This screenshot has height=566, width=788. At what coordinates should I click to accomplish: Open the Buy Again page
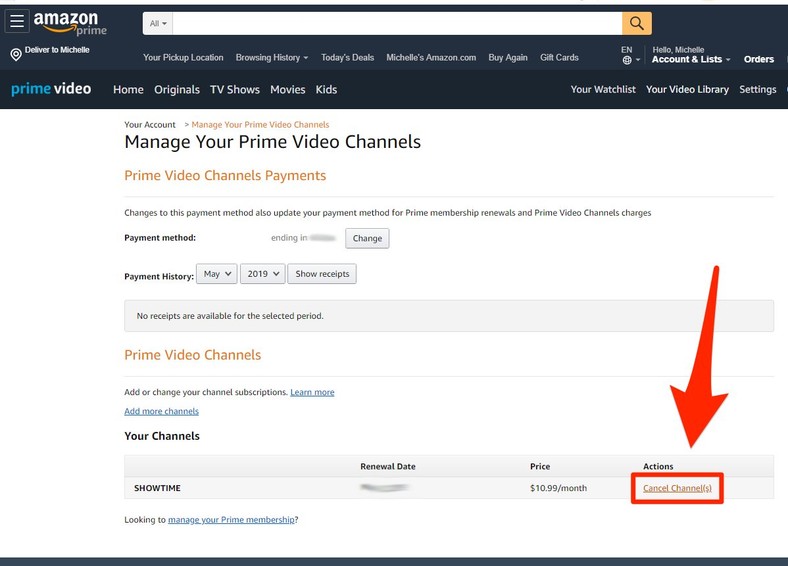(x=508, y=57)
